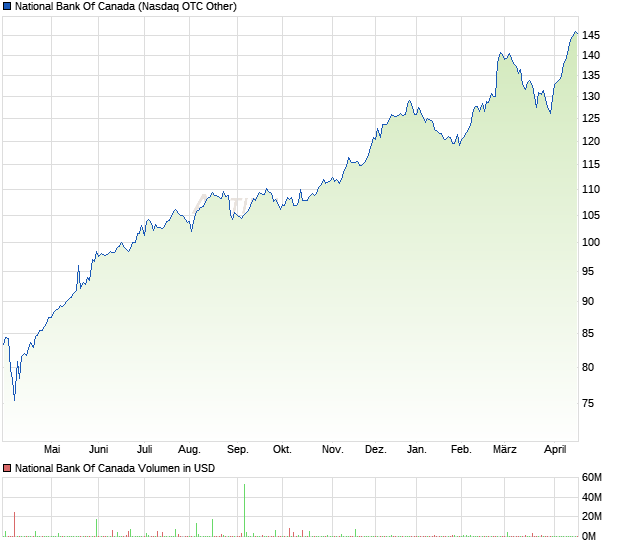620x546 pixels.
Task: Click the tallest green volume bar in September
Action: click(x=245, y=510)
